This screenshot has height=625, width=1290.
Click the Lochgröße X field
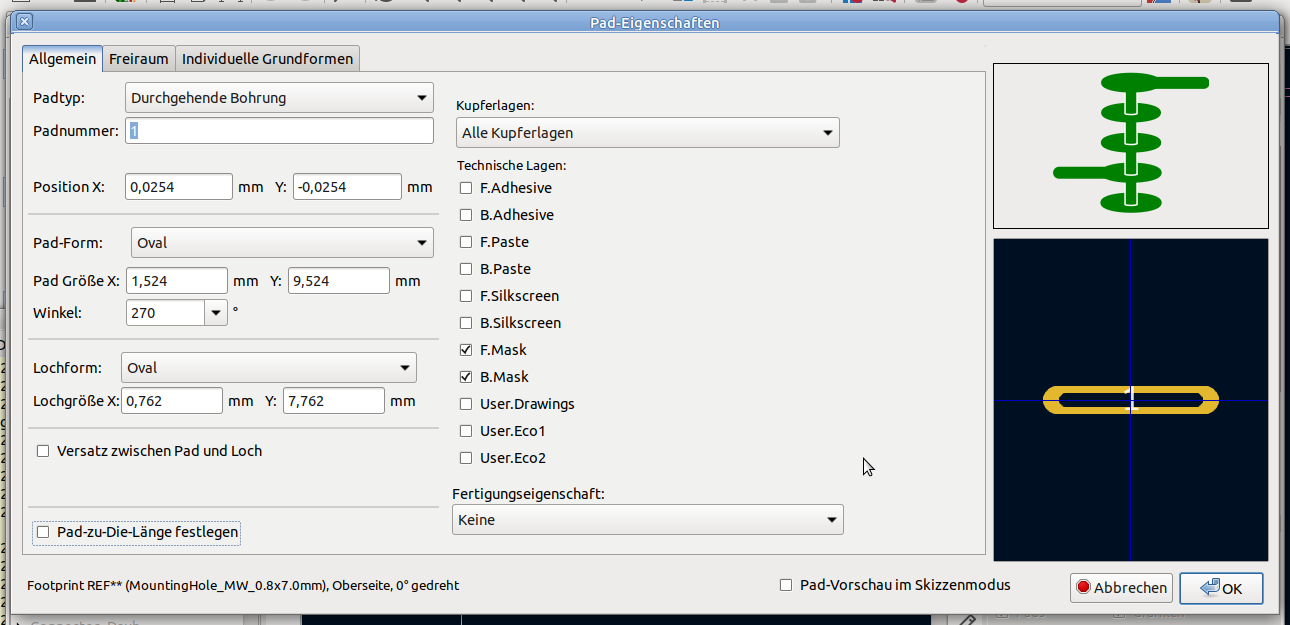point(172,401)
